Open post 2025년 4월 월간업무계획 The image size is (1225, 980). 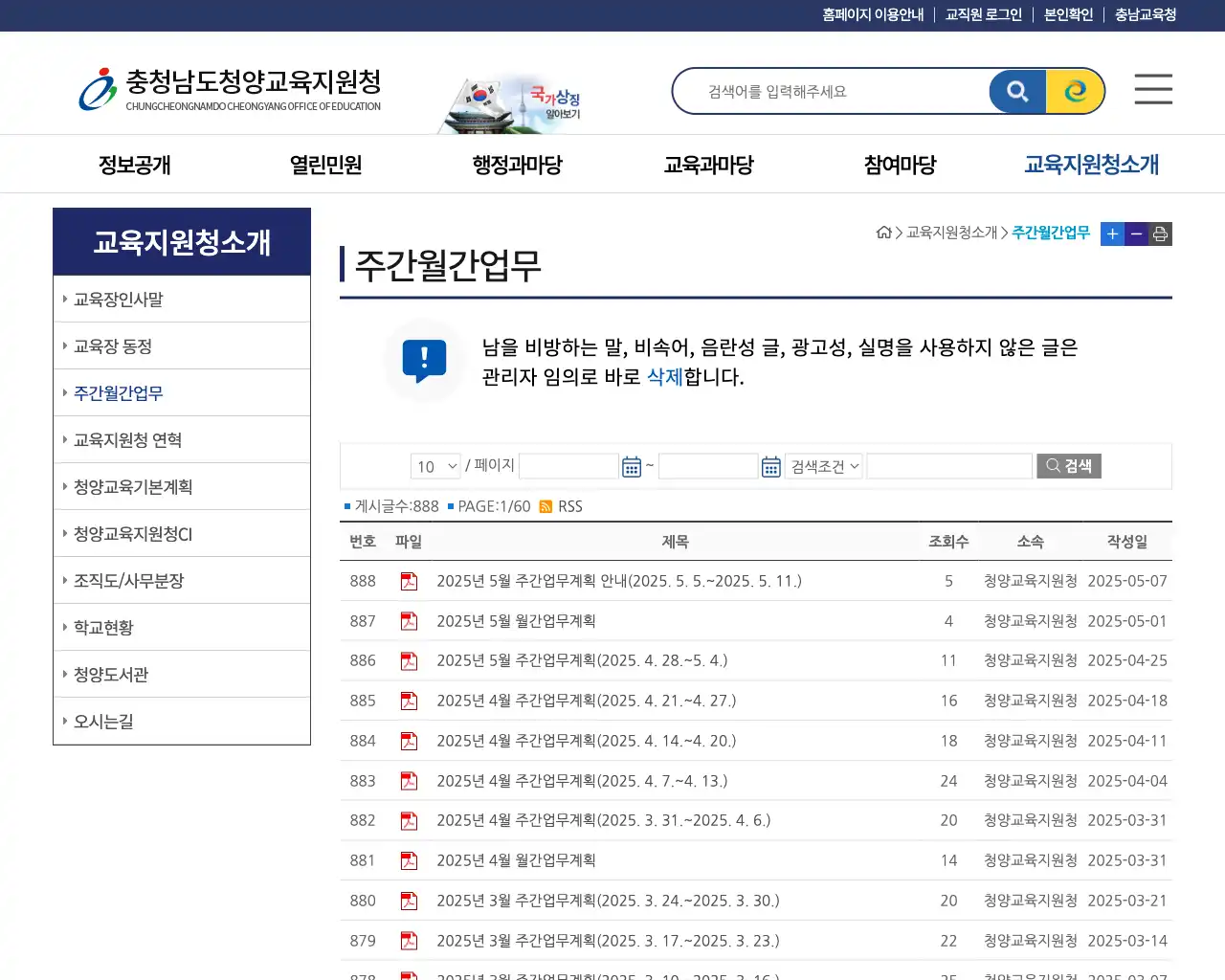coord(516,860)
